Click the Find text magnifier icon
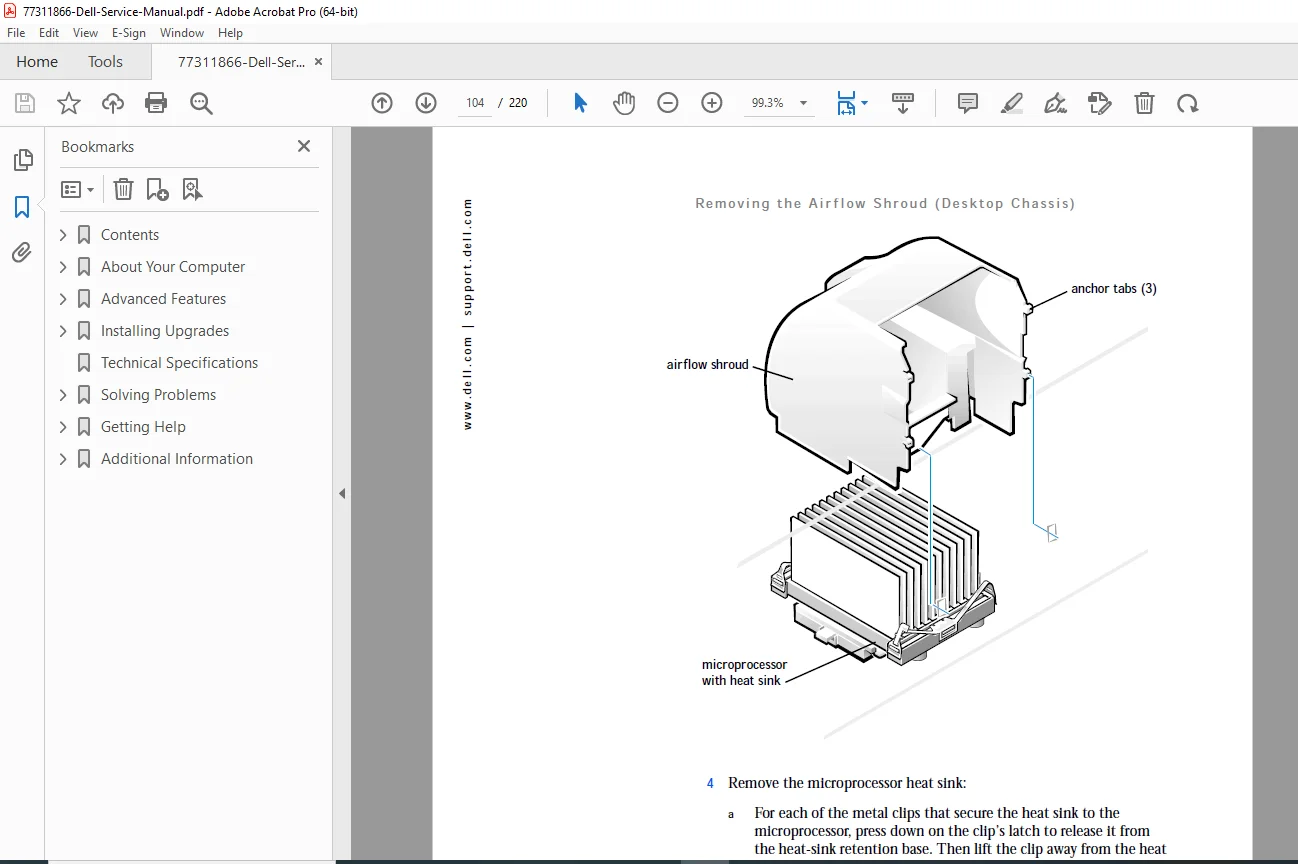 tap(202, 103)
